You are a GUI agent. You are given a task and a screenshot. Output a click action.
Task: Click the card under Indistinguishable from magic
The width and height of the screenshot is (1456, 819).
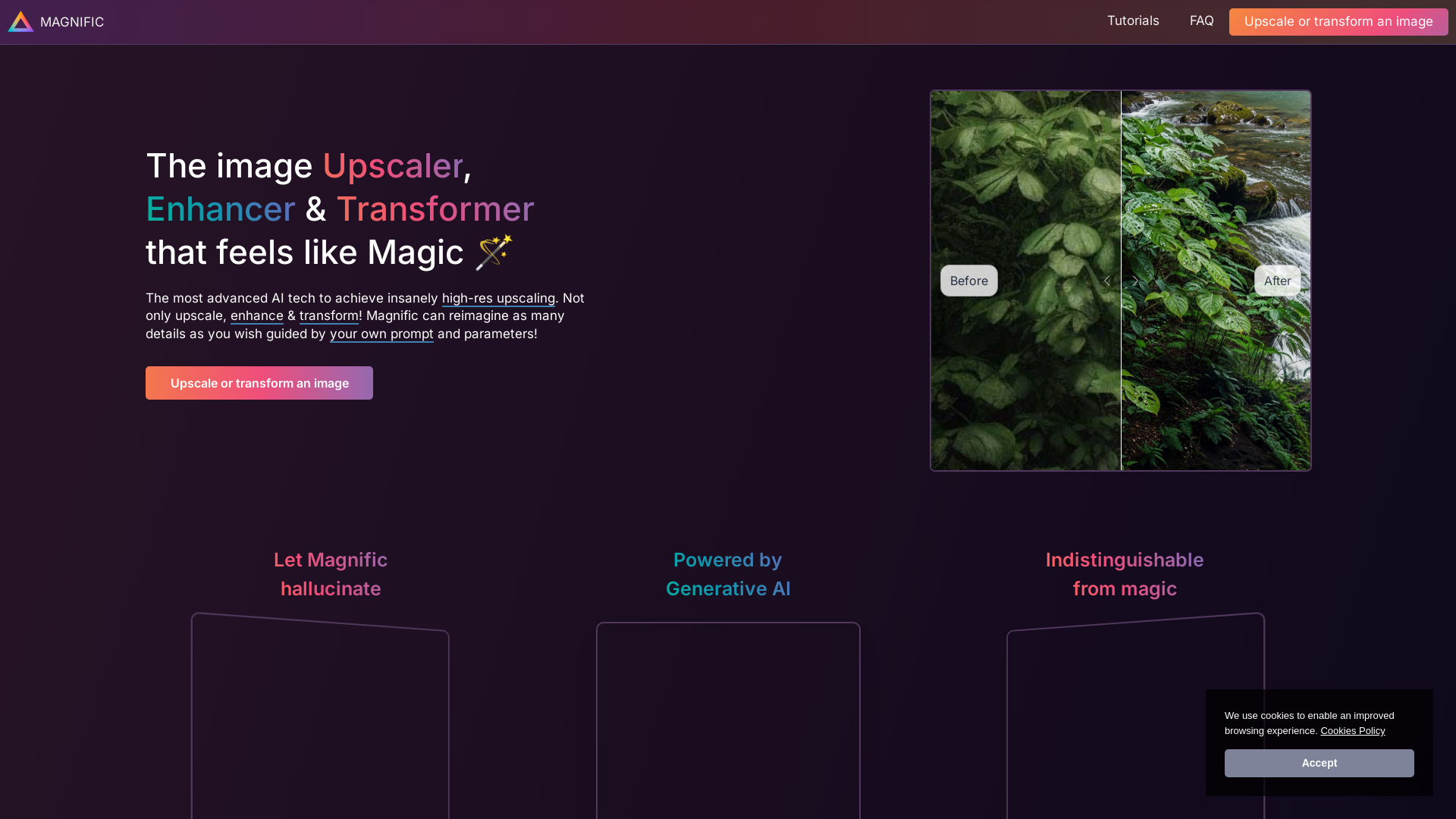click(1135, 717)
